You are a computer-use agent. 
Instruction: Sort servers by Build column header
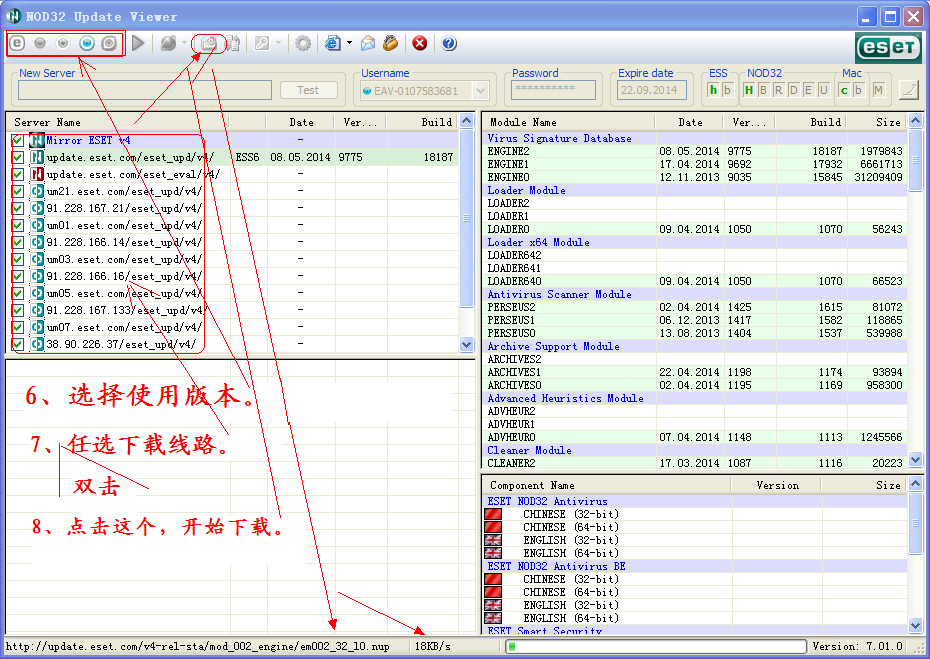click(422, 122)
